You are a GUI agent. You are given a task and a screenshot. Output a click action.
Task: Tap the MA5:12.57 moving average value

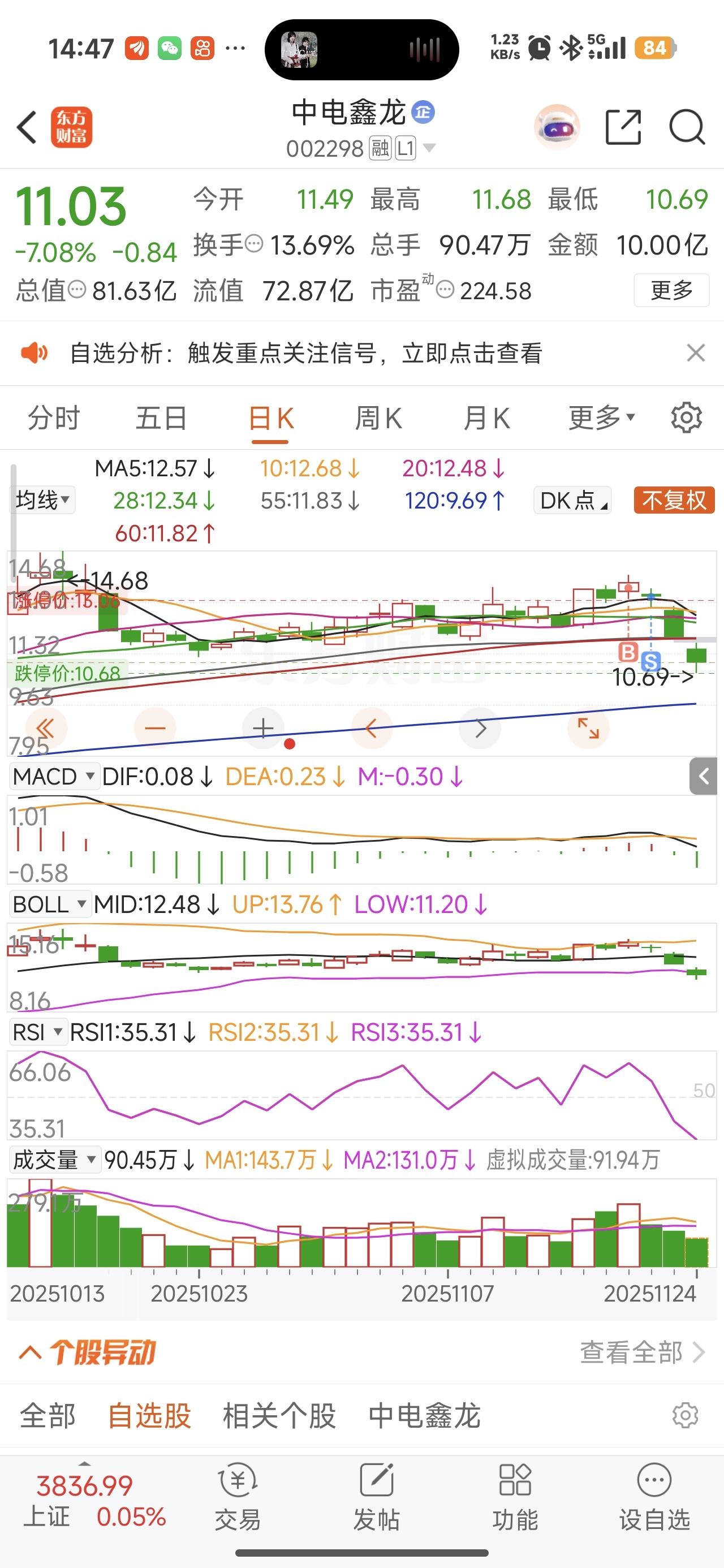tap(156, 468)
